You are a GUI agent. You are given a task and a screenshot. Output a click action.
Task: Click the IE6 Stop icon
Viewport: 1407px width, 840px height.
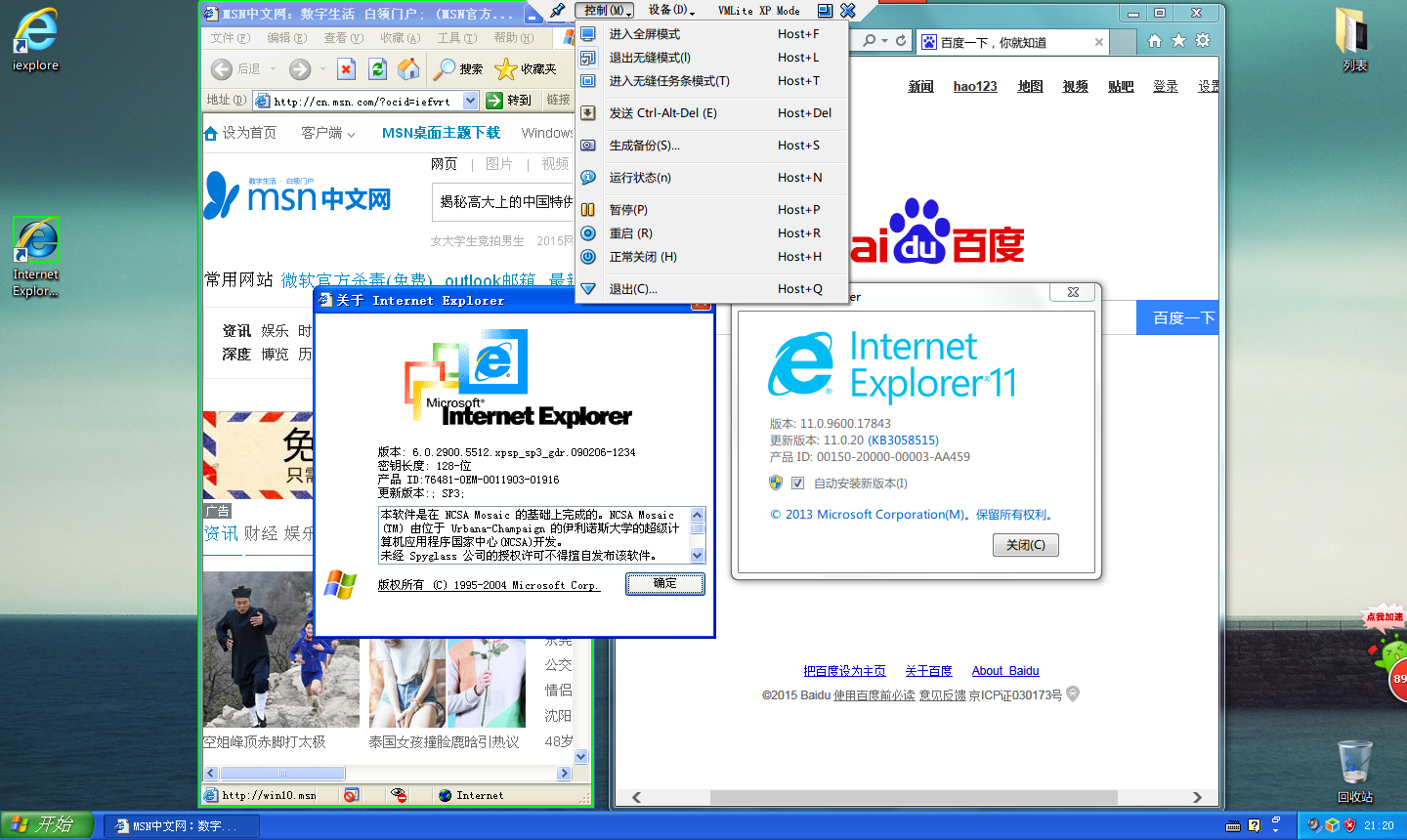tap(346, 69)
